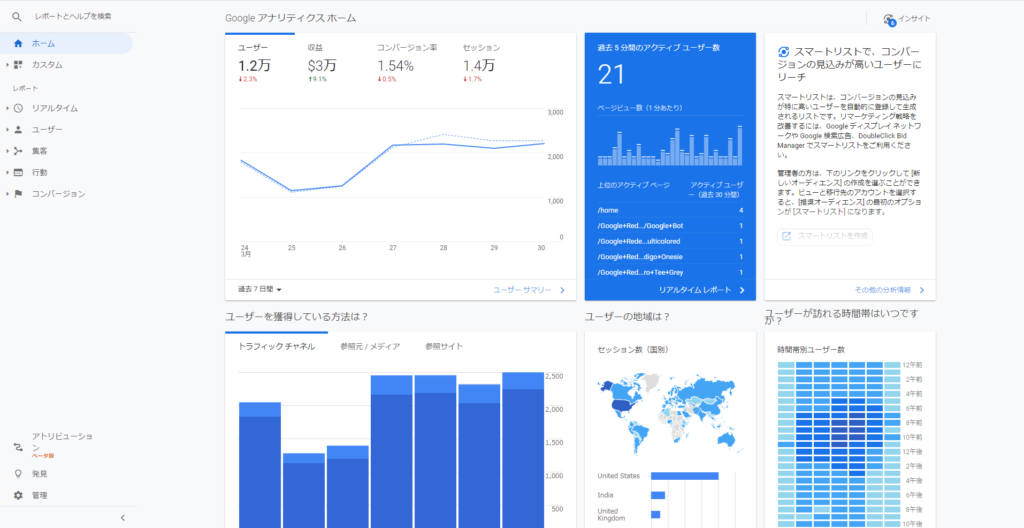
Task: Expand the 行動 section arrow
Action: (7, 173)
